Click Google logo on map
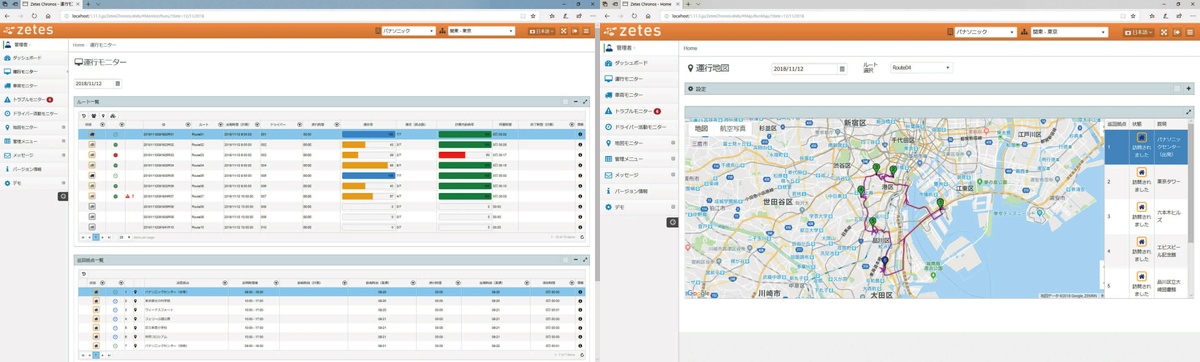The image size is (1200, 362). (x=698, y=293)
